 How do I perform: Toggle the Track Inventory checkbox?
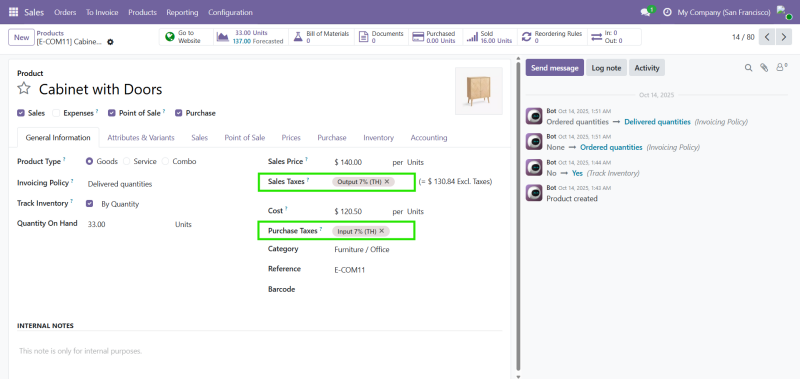pyautogui.click(x=90, y=204)
